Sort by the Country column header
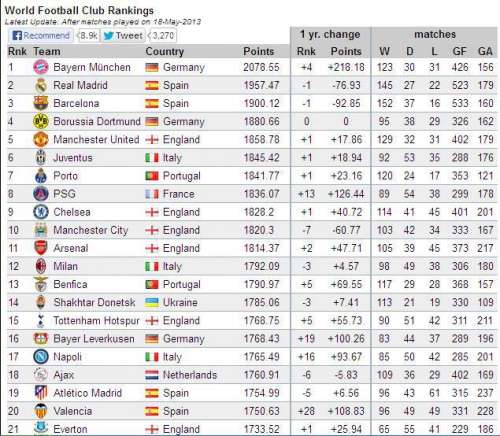The image size is (500, 436). [165, 51]
